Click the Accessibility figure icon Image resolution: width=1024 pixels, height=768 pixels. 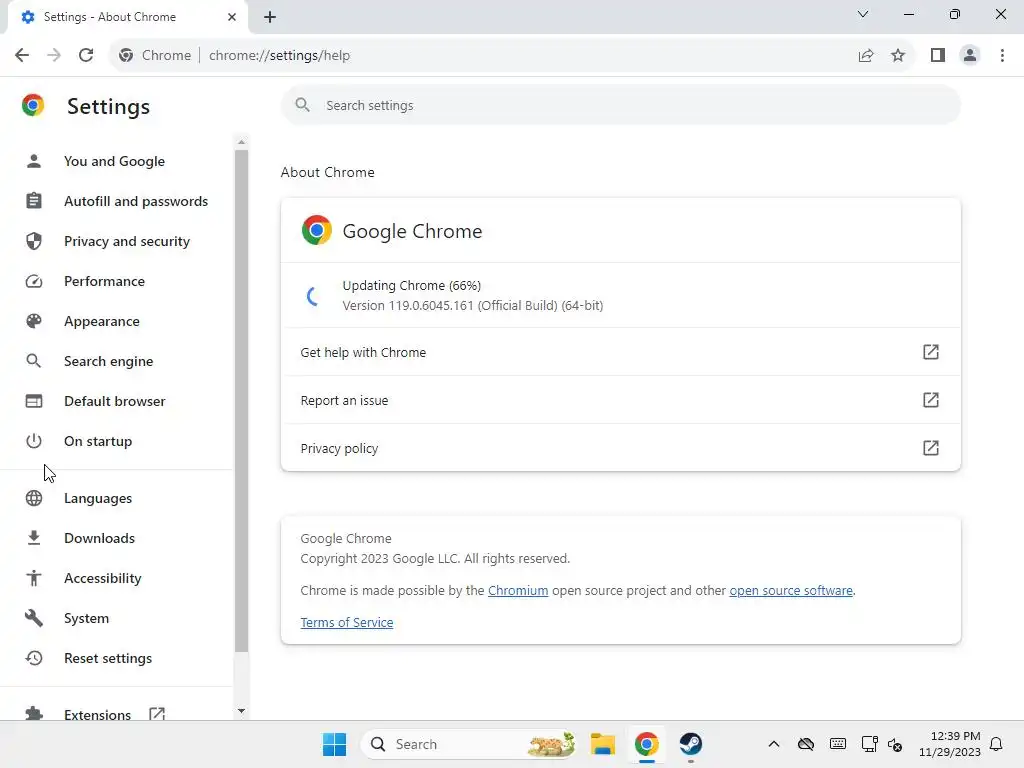pos(34,577)
